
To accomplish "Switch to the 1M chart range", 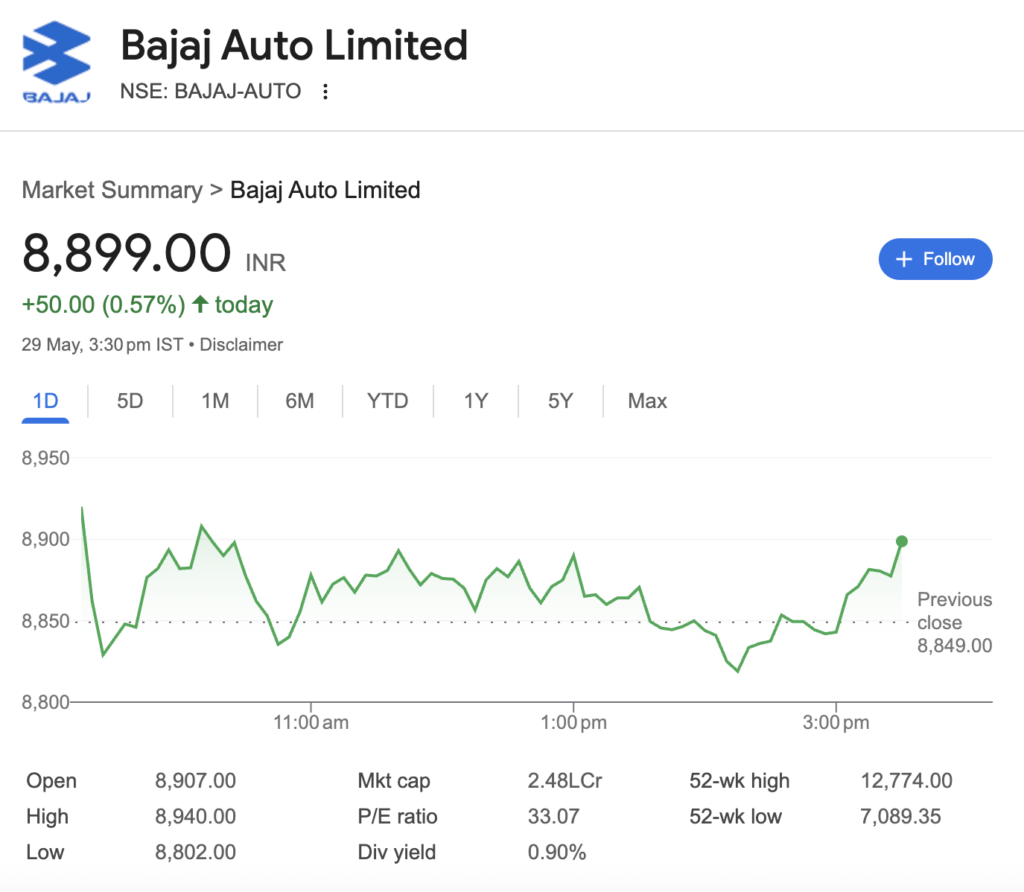I will [215, 401].
